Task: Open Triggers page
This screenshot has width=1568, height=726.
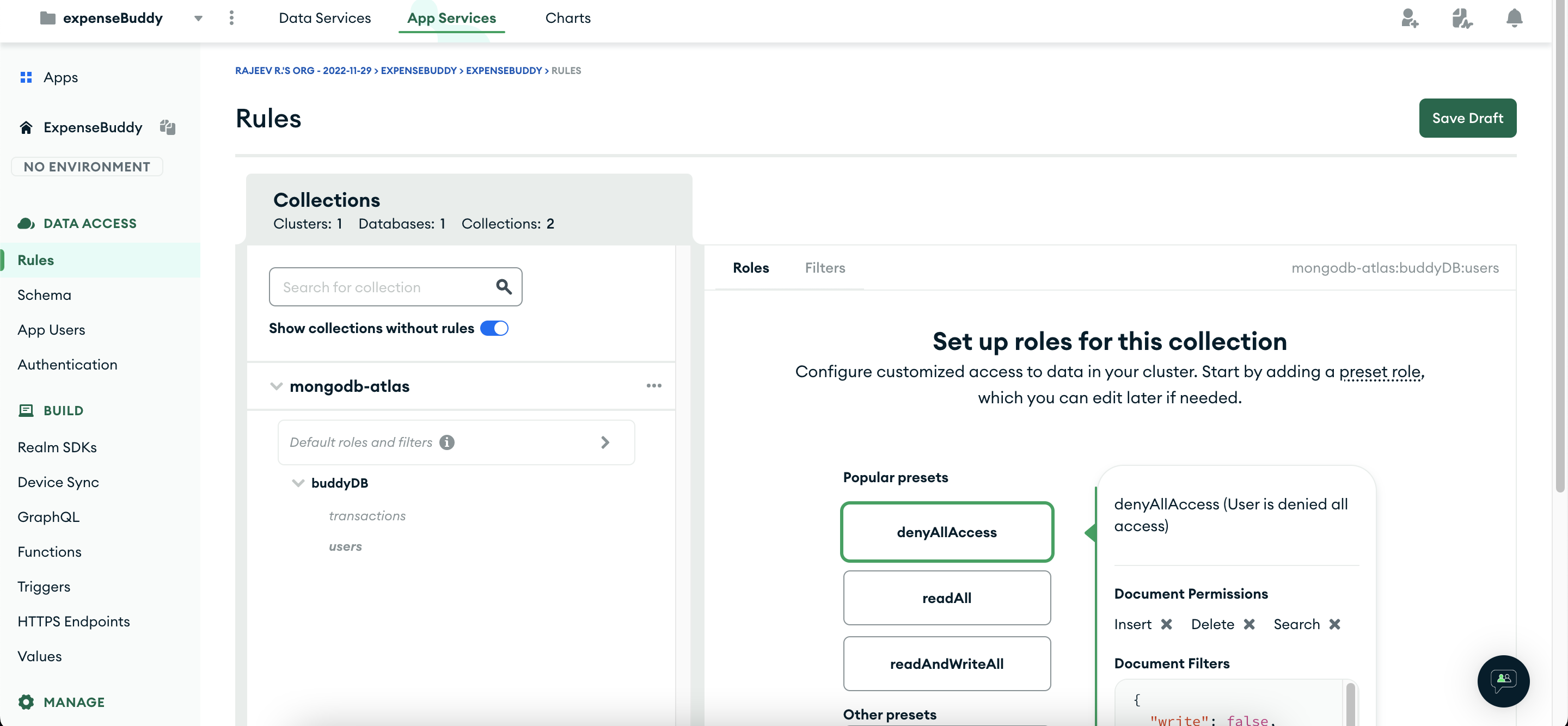Action: pos(44,587)
